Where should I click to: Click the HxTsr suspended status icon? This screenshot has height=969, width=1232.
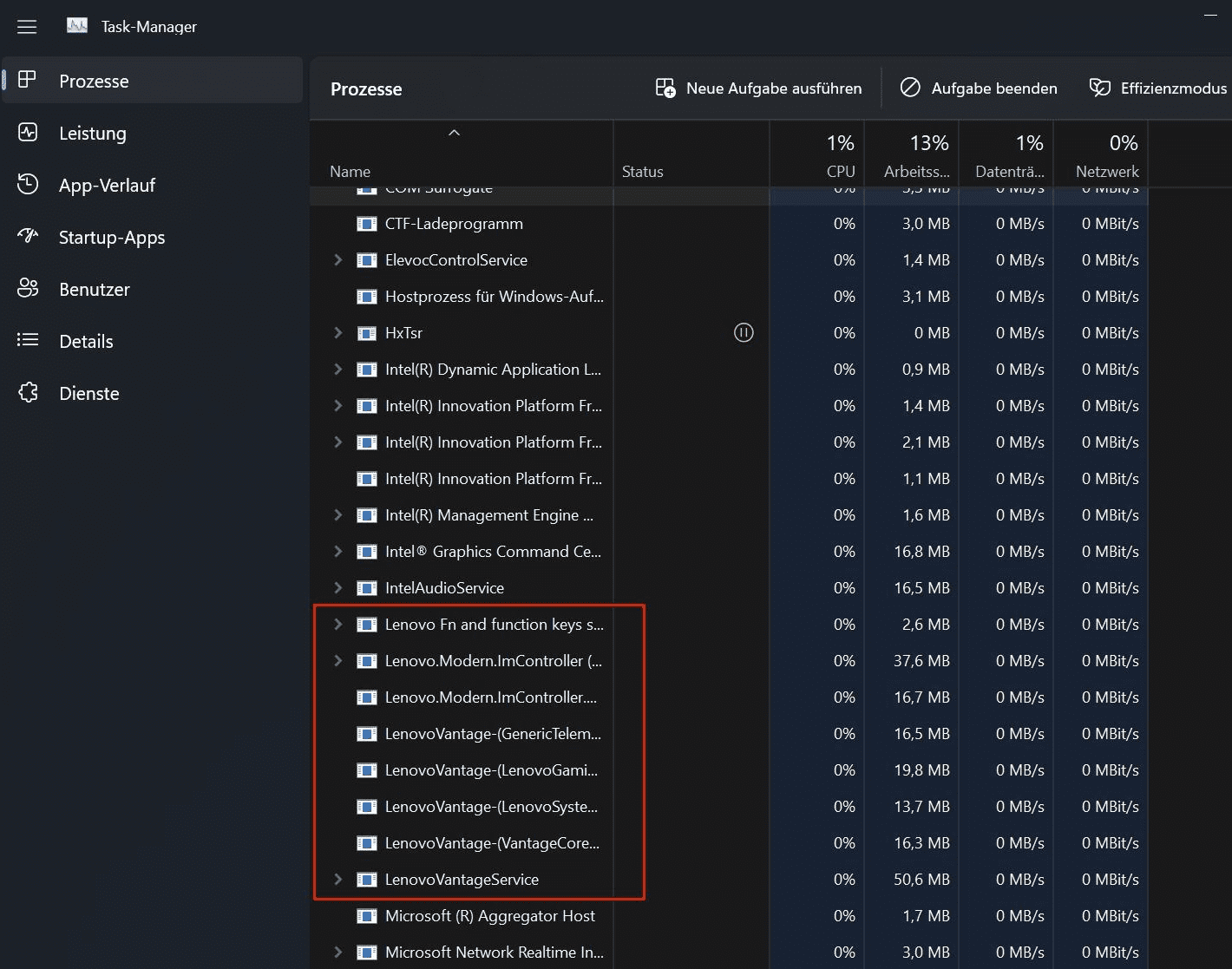pyautogui.click(x=744, y=332)
